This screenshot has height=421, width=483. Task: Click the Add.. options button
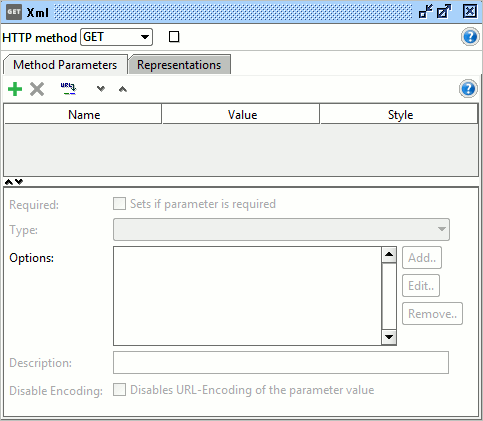422,258
